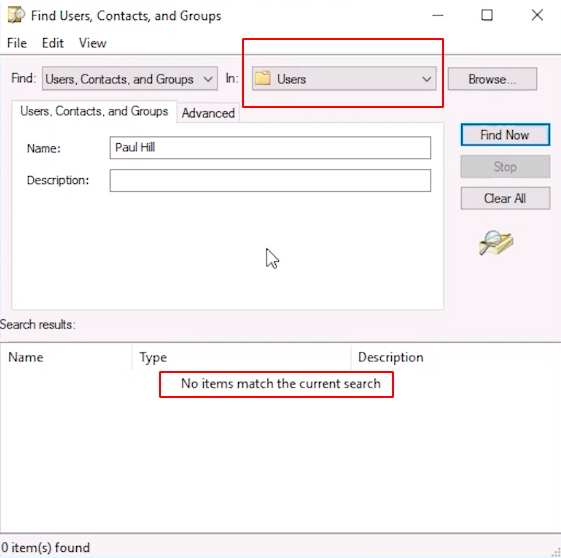Image resolution: width=561 pixels, height=558 pixels.
Task: Click the window resize grip in the corner
Action: tap(556, 552)
